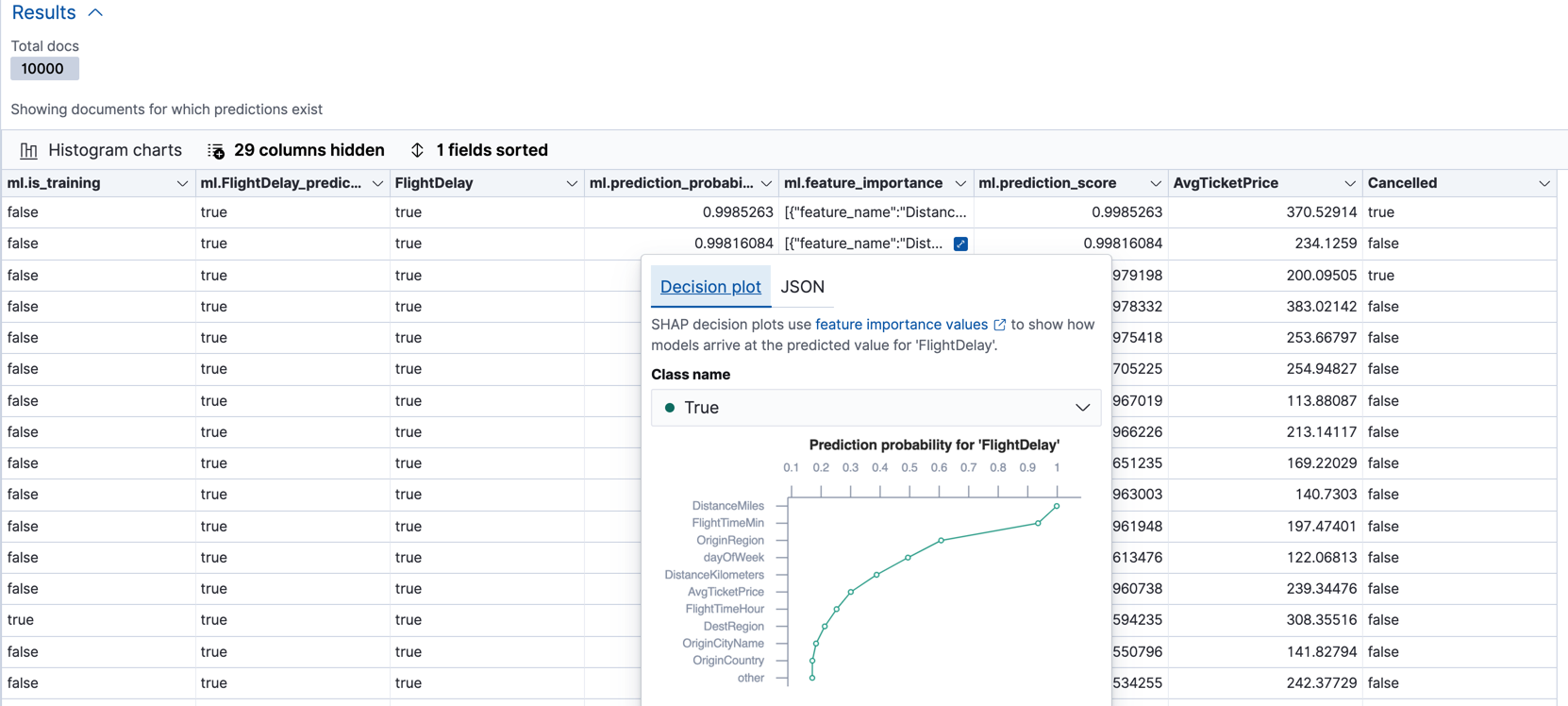Image resolution: width=1568 pixels, height=706 pixels.
Task: Click the hidden columns icon
Action: [216, 151]
